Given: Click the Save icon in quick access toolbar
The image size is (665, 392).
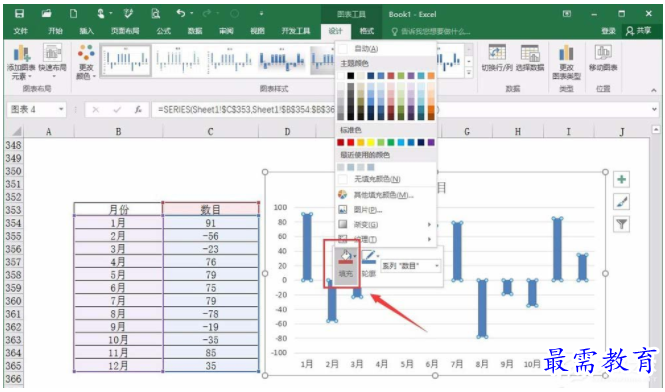Looking at the screenshot, I should (x=20, y=14).
